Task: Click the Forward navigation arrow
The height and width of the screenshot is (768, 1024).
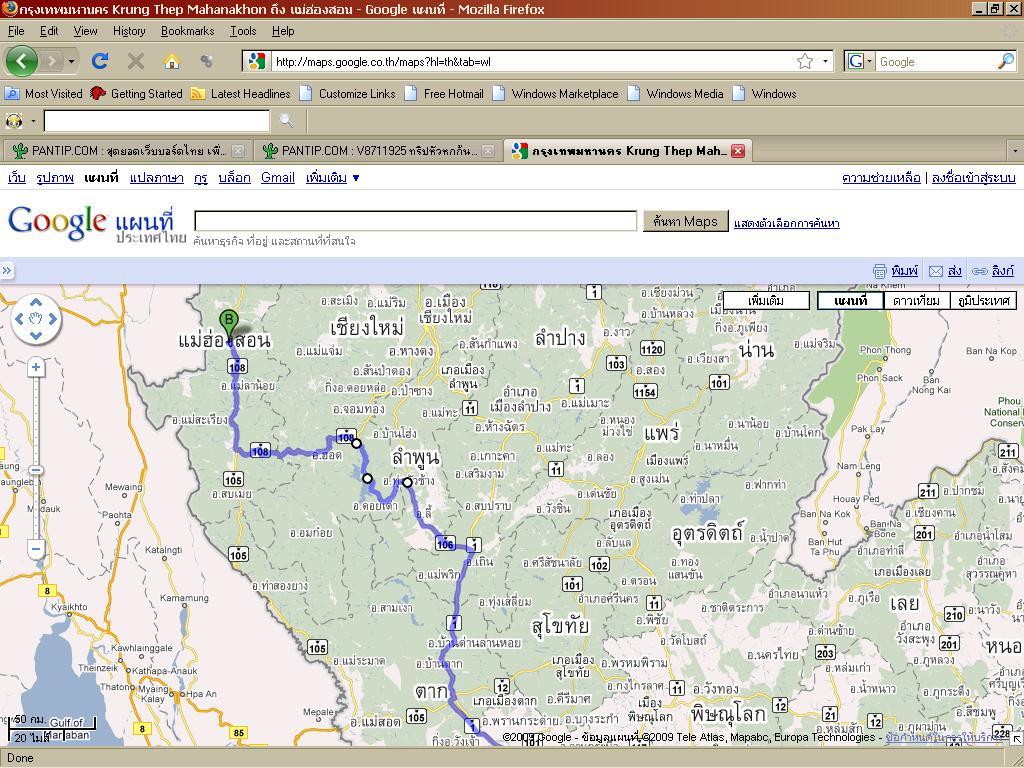Action: coord(52,61)
